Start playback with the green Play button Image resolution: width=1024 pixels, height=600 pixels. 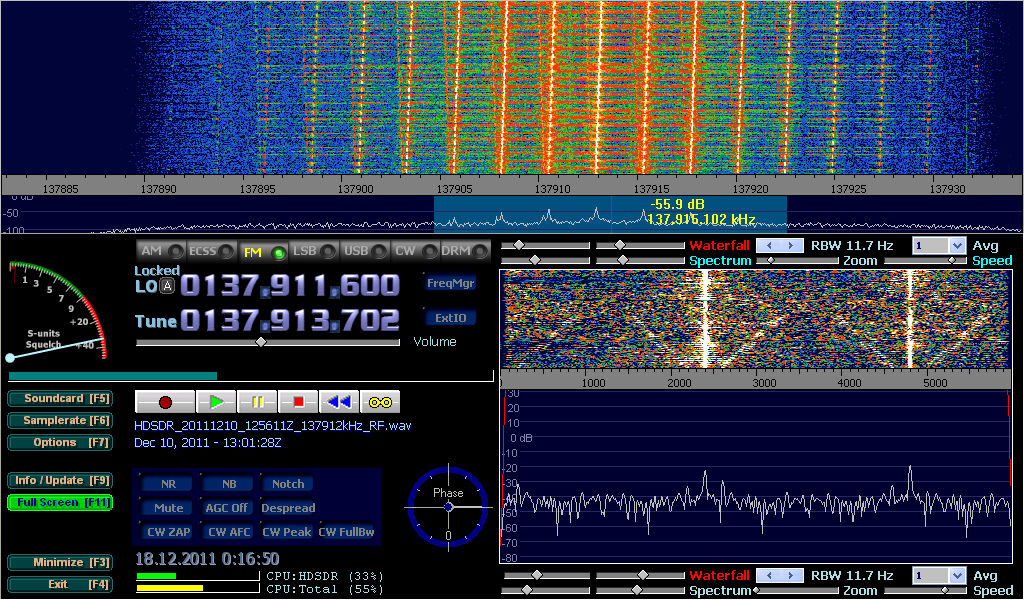[216, 402]
